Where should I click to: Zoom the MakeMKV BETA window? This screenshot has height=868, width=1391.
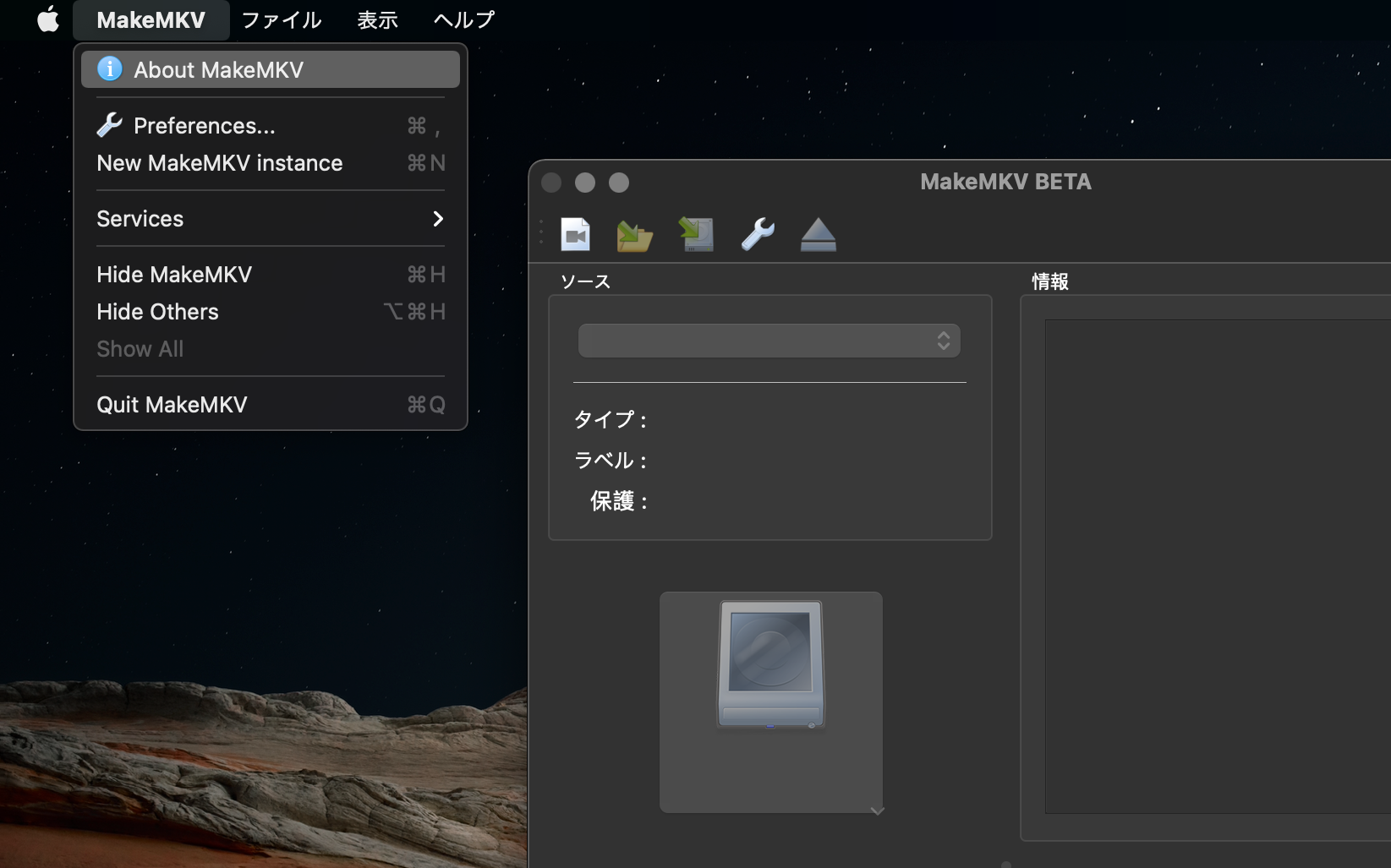pos(619,183)
